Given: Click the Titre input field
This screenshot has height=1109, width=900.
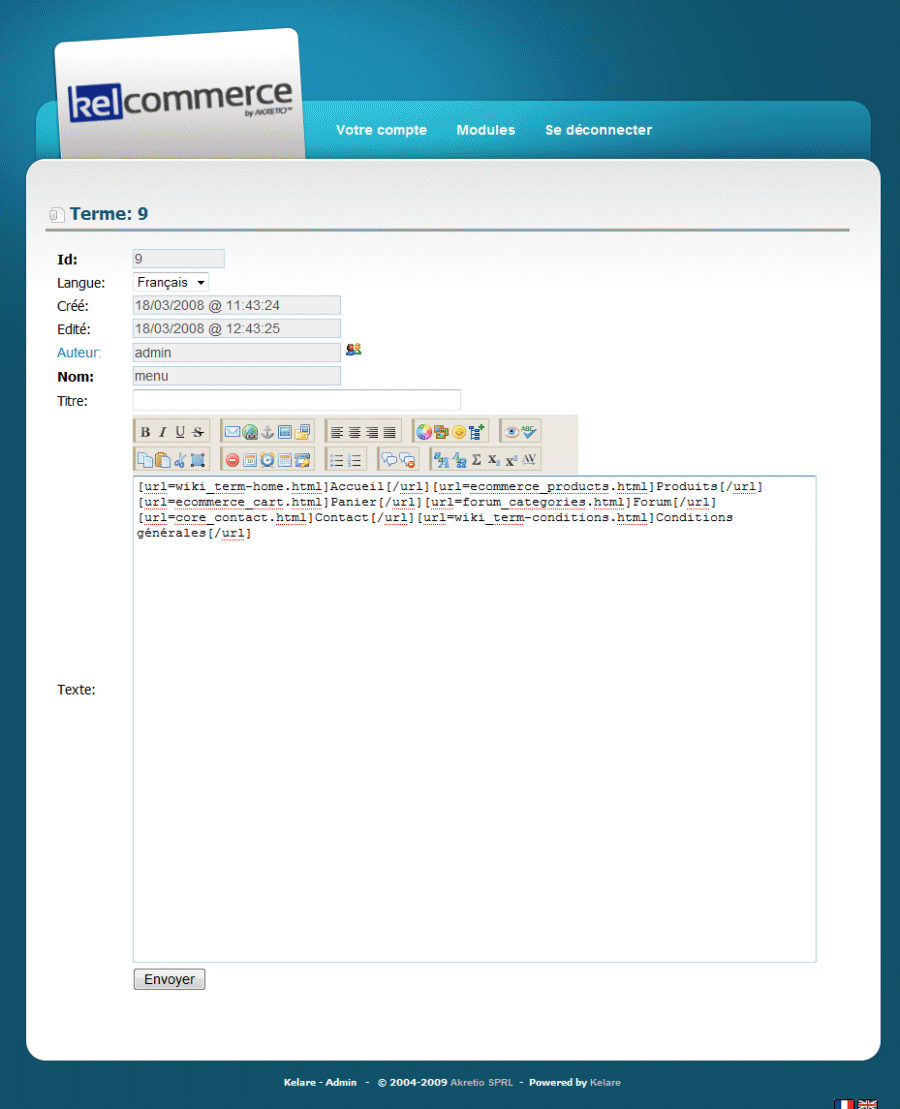Looking at the screenshot, I should 296,401.
